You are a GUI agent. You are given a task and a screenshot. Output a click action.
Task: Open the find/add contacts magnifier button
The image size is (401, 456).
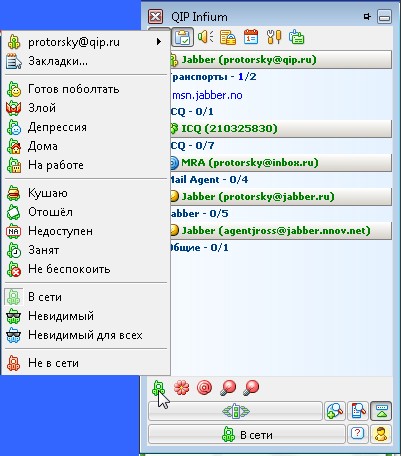point(335,411)
